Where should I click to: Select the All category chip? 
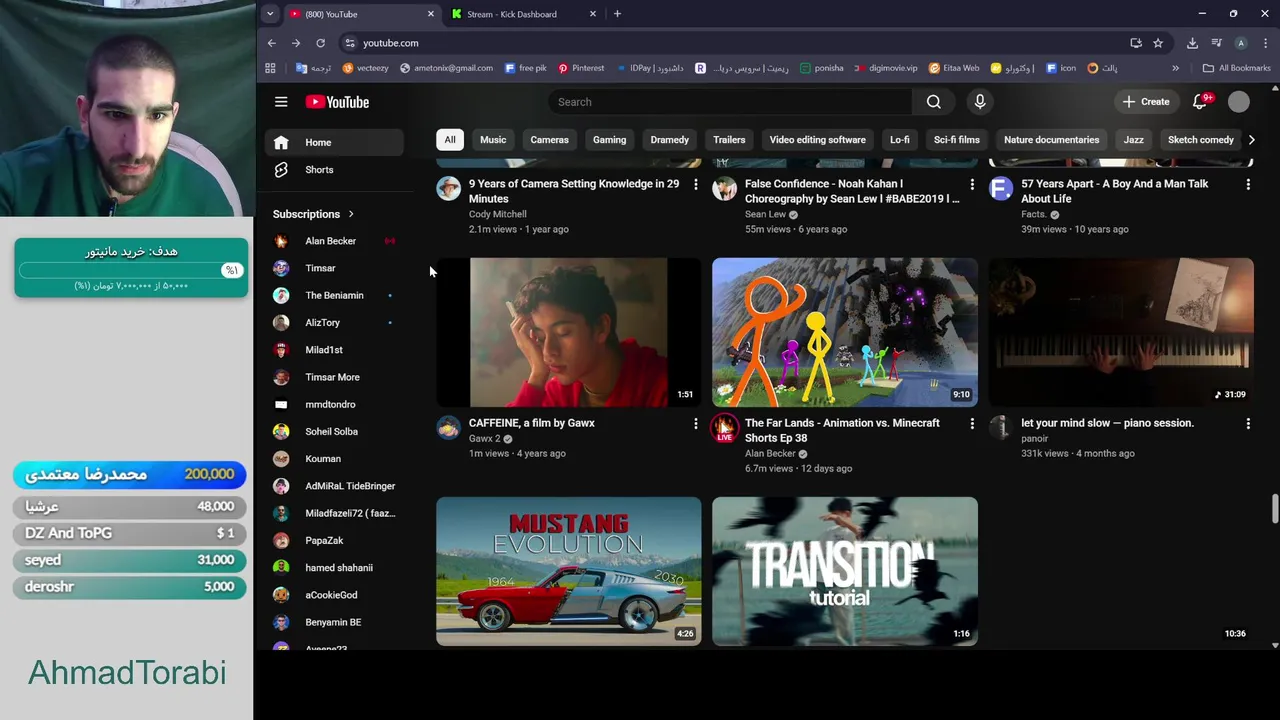tap(450, 140)
